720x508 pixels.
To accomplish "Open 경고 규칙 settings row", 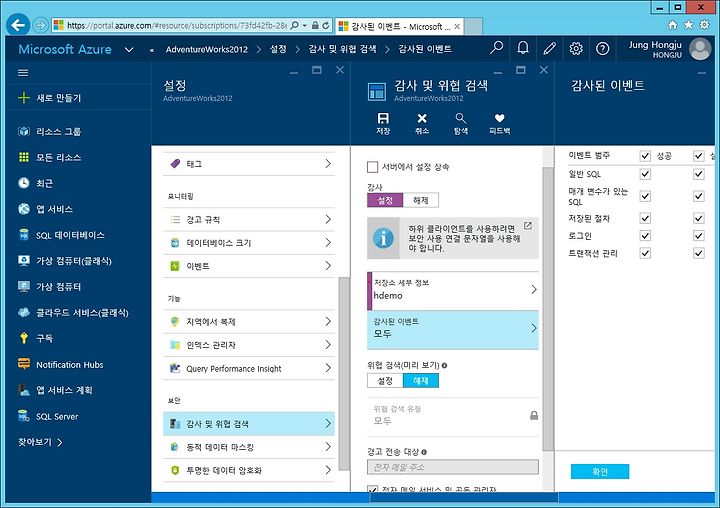I will tap(249, 220).
